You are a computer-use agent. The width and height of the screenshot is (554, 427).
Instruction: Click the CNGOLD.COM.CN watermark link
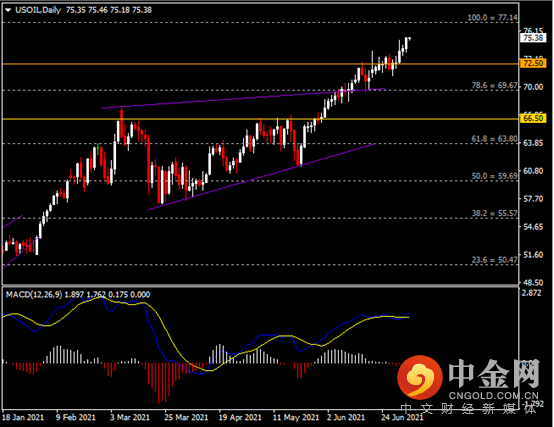tap(494, 396)
